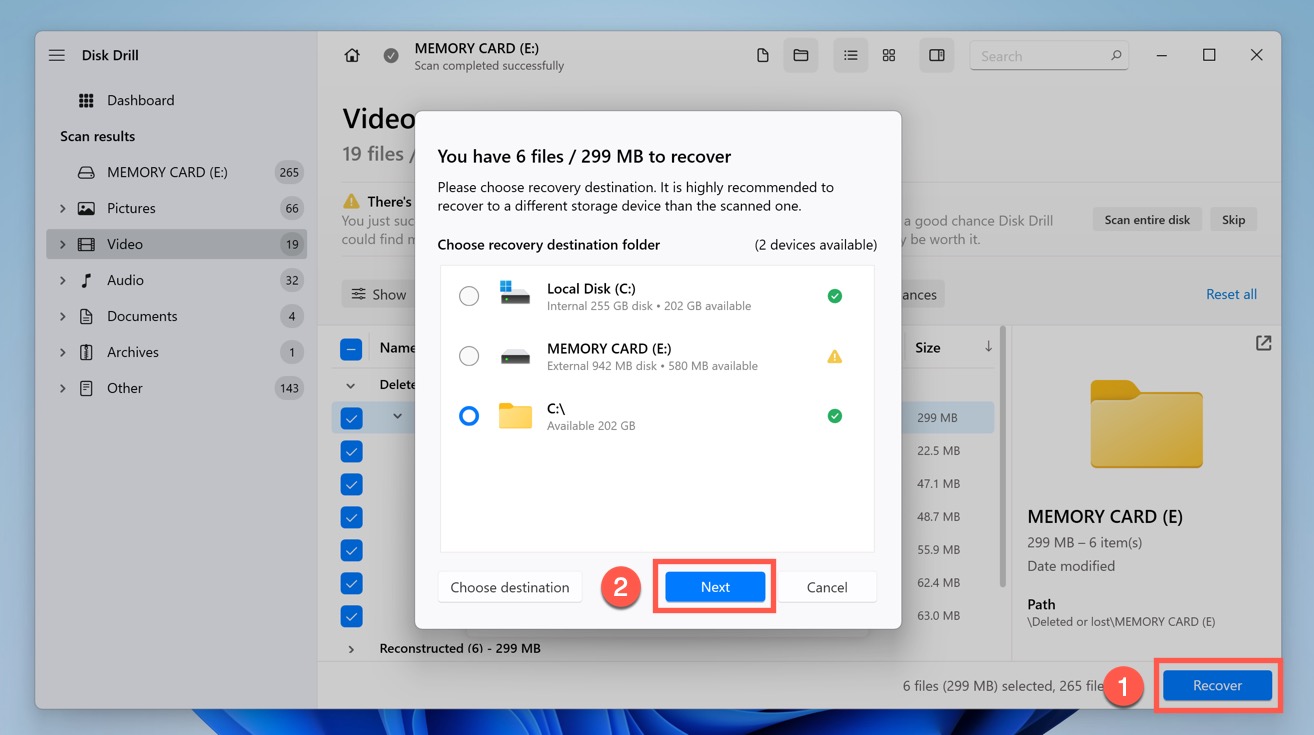Click the Size column header
The width and height of the screenshot is (1314, 735).
click(927, 348)
